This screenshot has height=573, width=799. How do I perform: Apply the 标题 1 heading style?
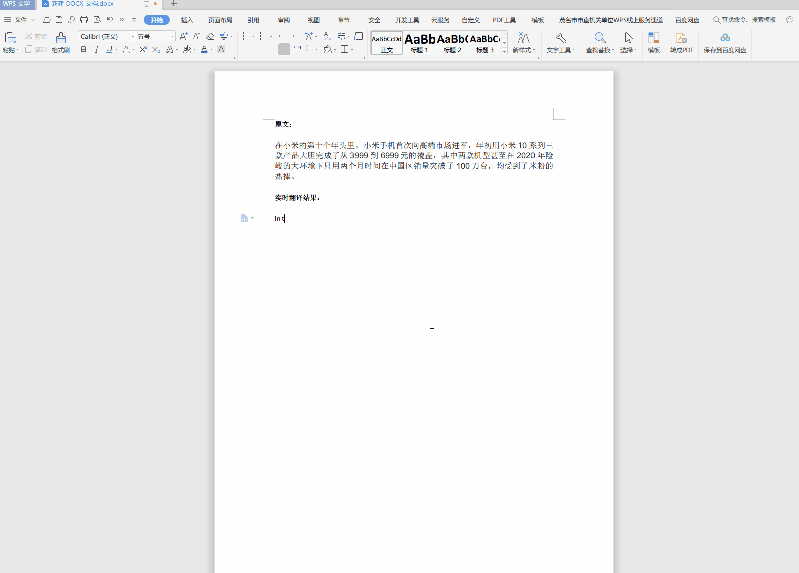419,43
